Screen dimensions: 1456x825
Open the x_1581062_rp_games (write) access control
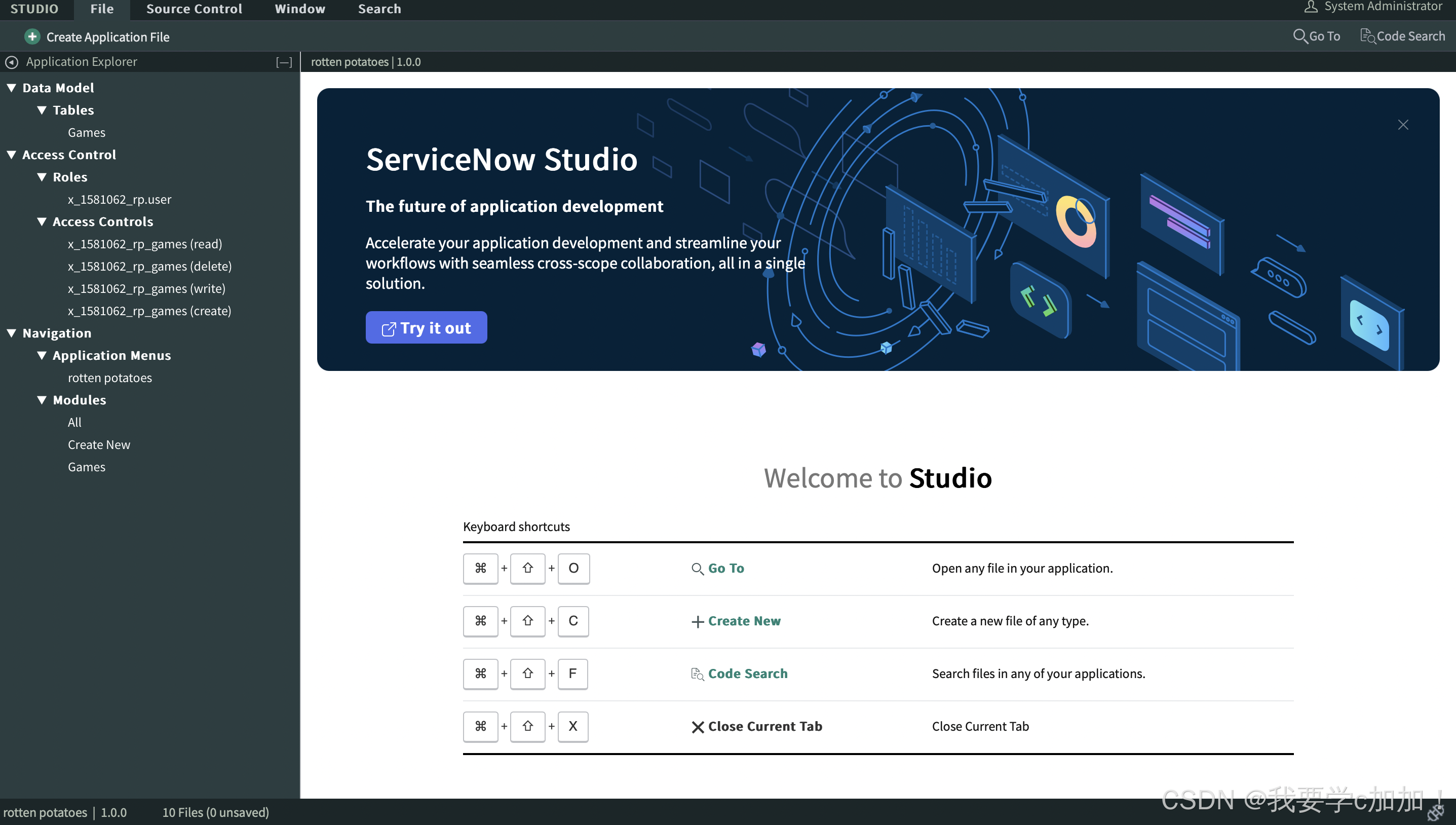point(146,289)
